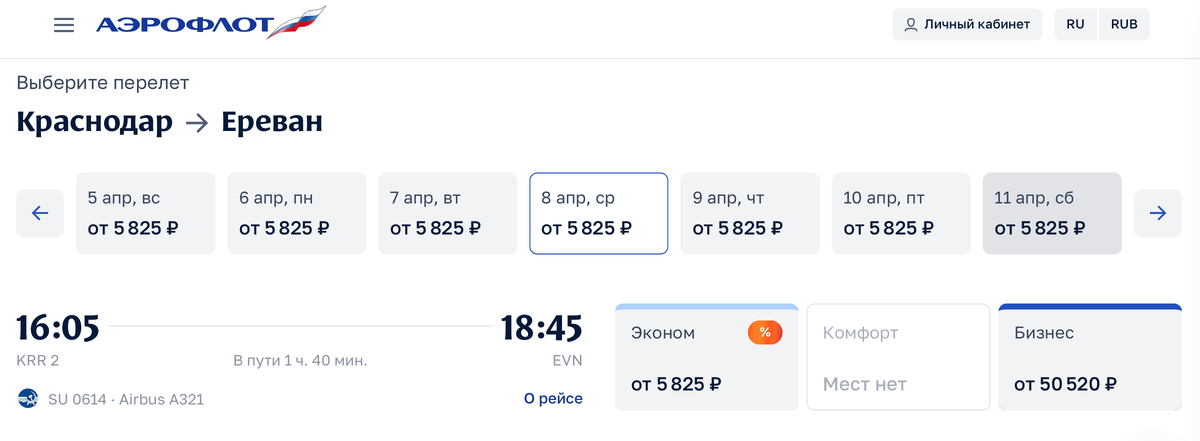Select the 11 апр, сб date tab

pyautogui.click(x=1052, y=213)
